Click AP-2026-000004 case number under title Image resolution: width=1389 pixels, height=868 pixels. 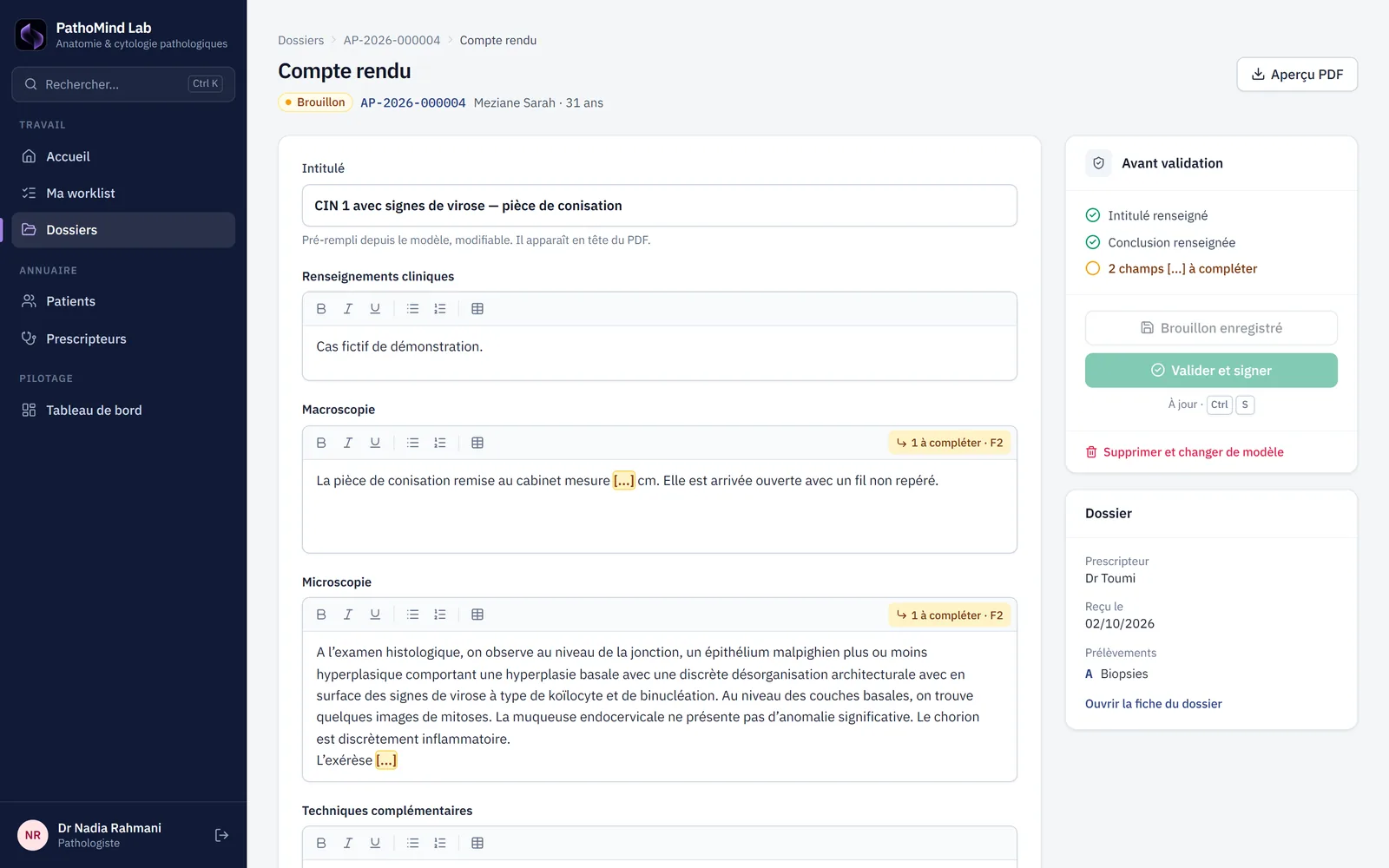click(x=413, y=102)
